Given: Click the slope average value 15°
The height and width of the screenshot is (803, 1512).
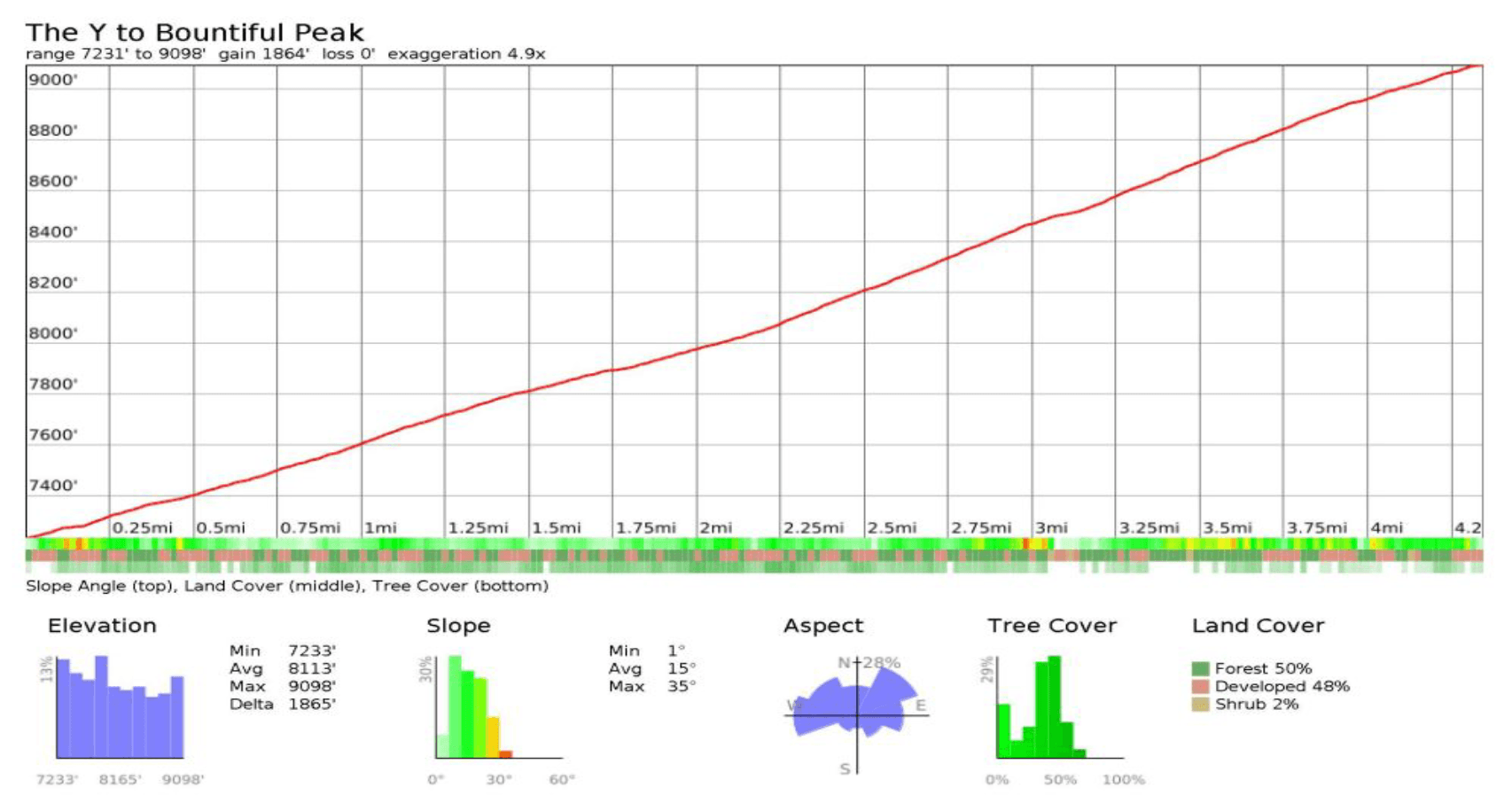Looking at the screenshot, I should tap(682, 669).
